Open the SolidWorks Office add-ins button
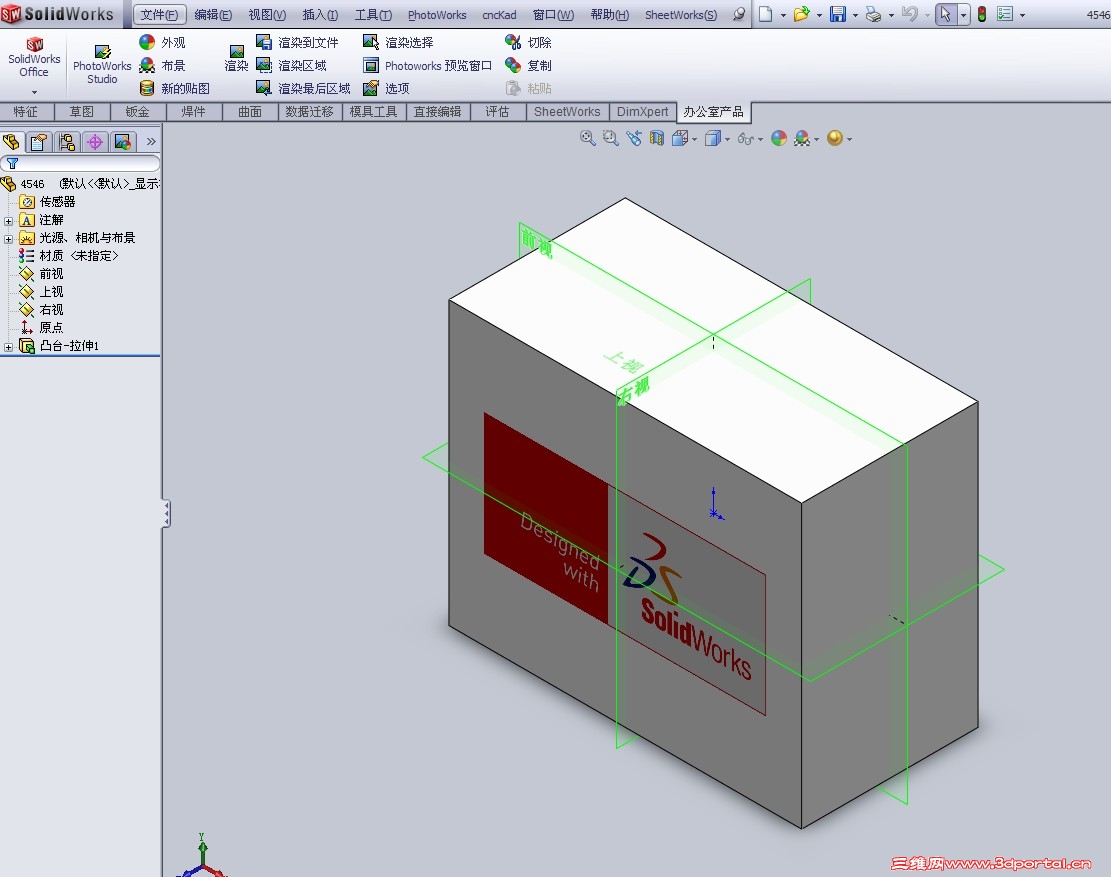 34,57
